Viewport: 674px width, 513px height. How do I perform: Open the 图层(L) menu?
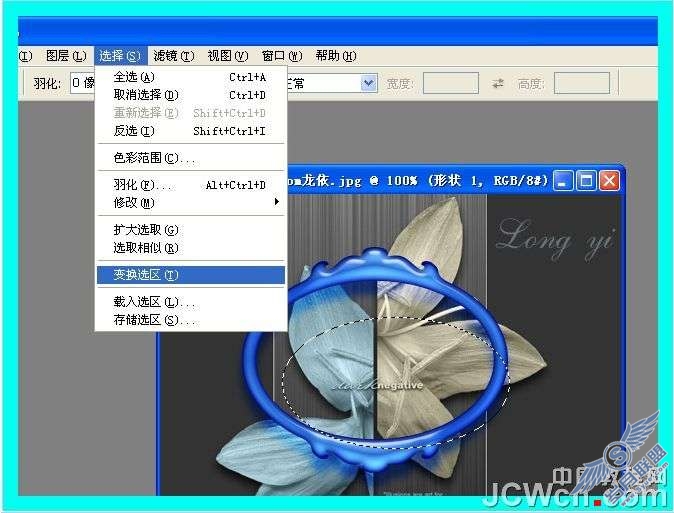click(x=66, y=56)
